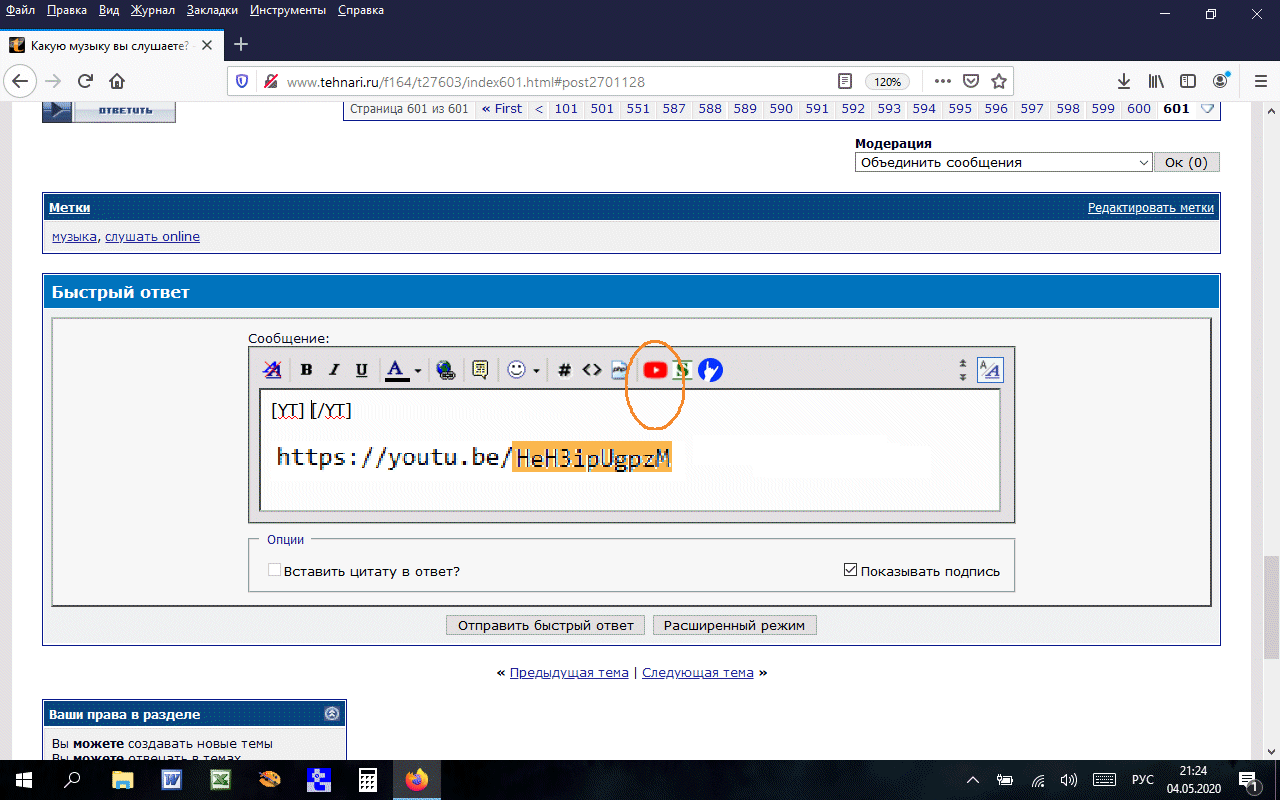Click the 'Редактировать метки' link
This screenshot has width=1280, height=800.
(1151, 208)
